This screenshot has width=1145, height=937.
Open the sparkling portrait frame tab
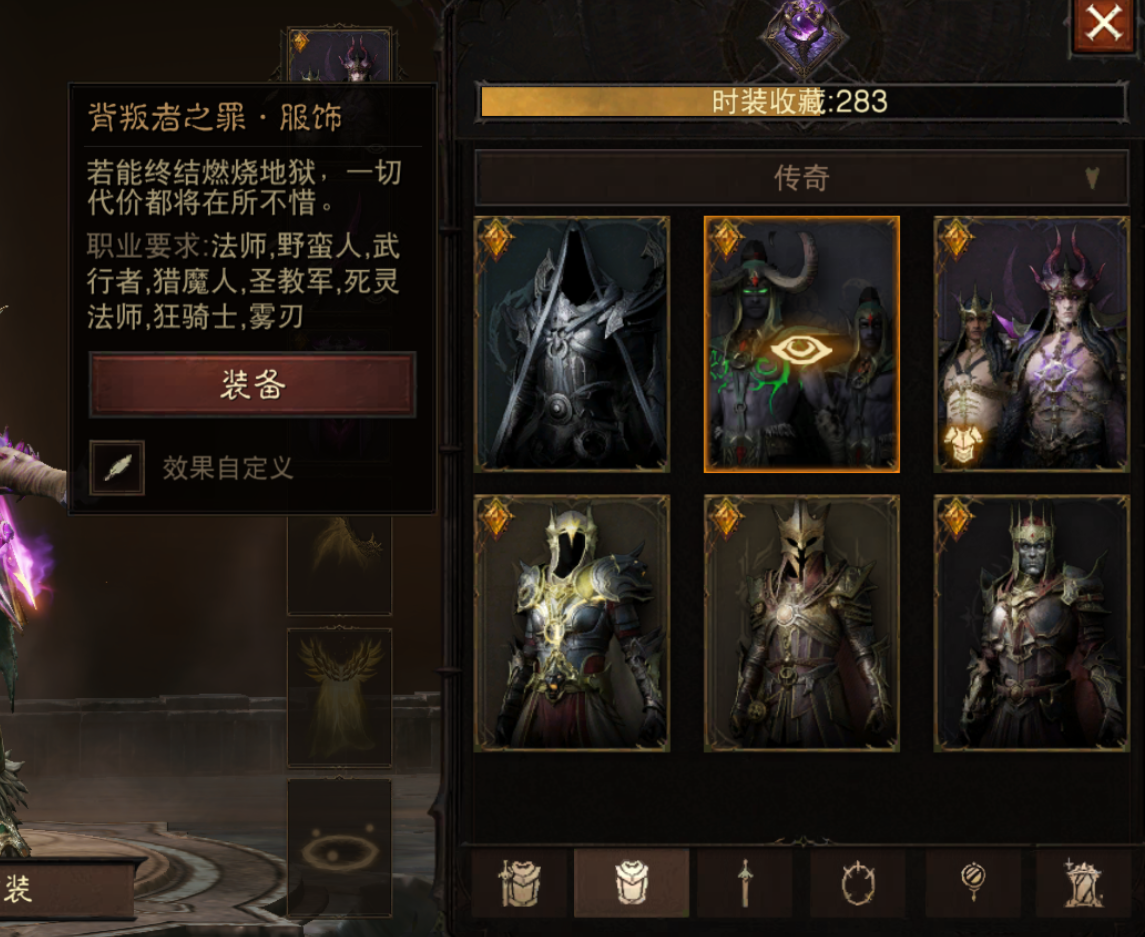(1083, 882)
